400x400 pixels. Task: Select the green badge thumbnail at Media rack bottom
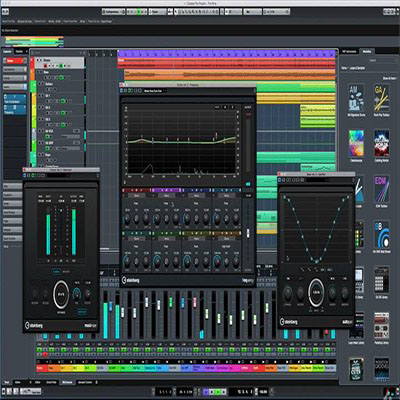pyautogui.click(x=356, y=369)
